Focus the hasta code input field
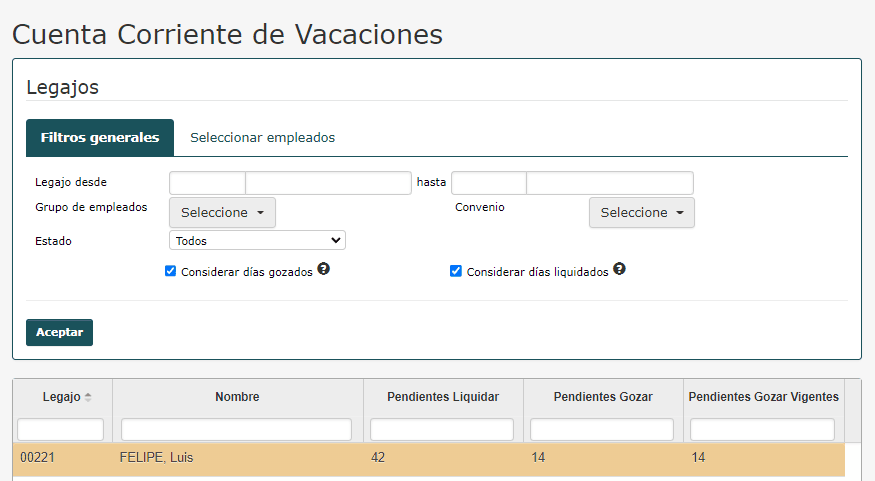The width and height of the screenshot is (875, 481). pos(489,183)
